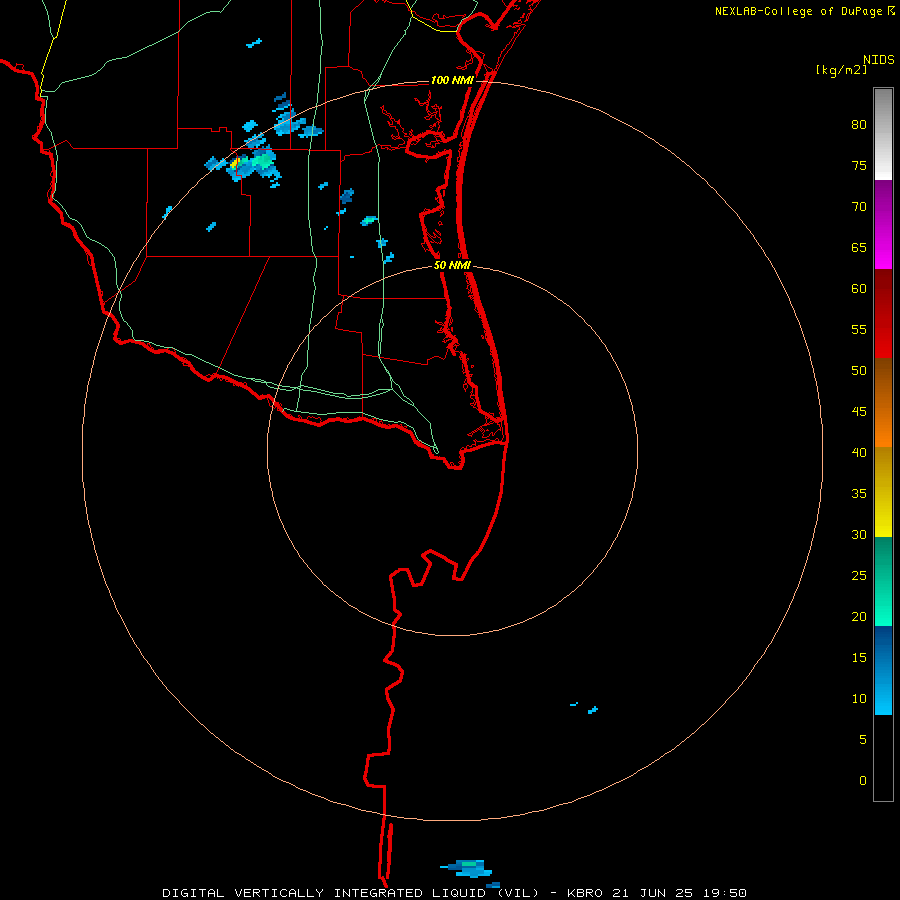The image size is (900, 900).
Task: Click the white-gray top segment of the color scale
Action: click(883, 134)
